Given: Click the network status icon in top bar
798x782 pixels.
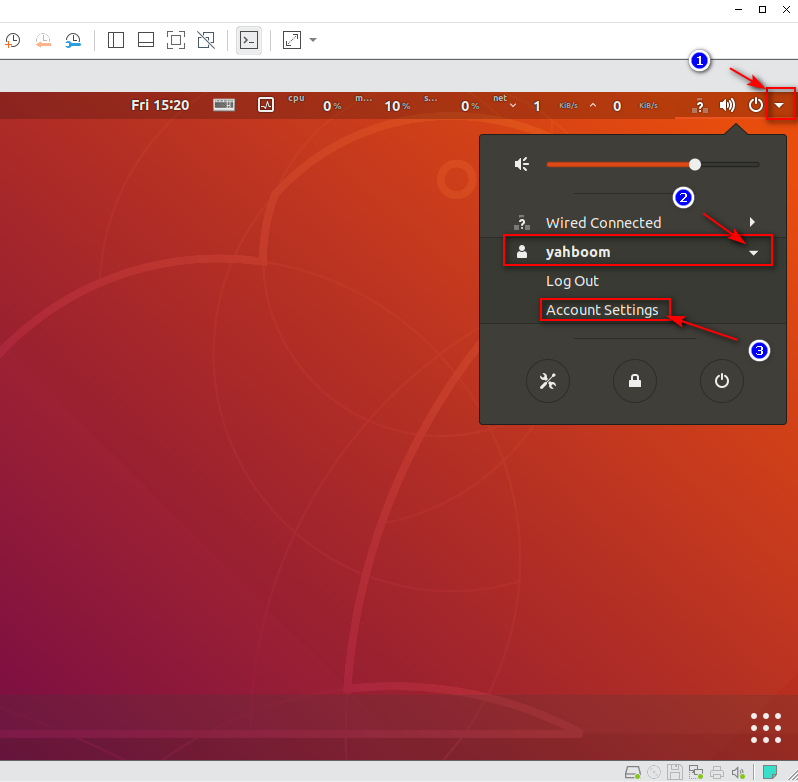Looking at the screenshot, I should (x=700, y=106).
